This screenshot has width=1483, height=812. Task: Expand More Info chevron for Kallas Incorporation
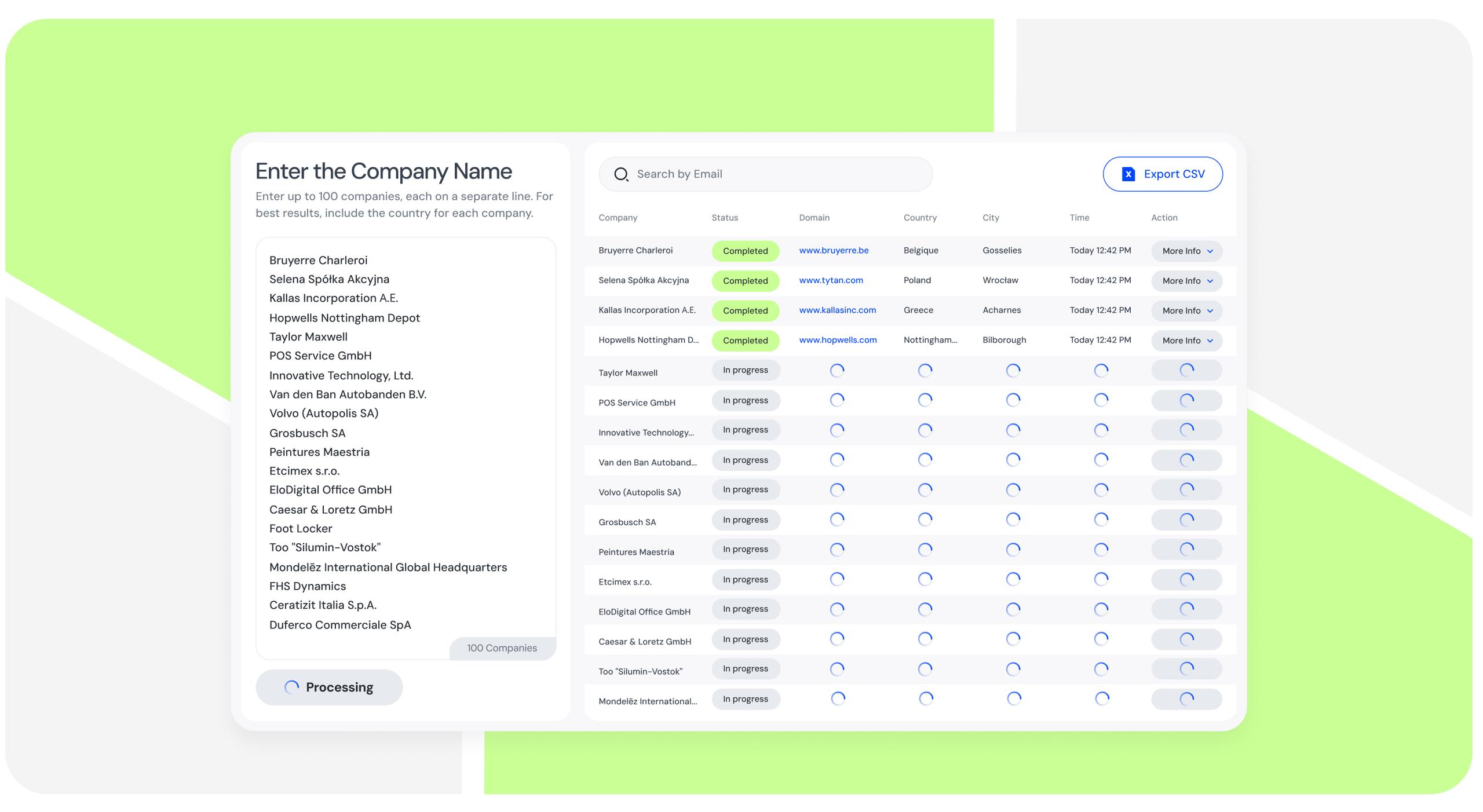(1210, 311)
